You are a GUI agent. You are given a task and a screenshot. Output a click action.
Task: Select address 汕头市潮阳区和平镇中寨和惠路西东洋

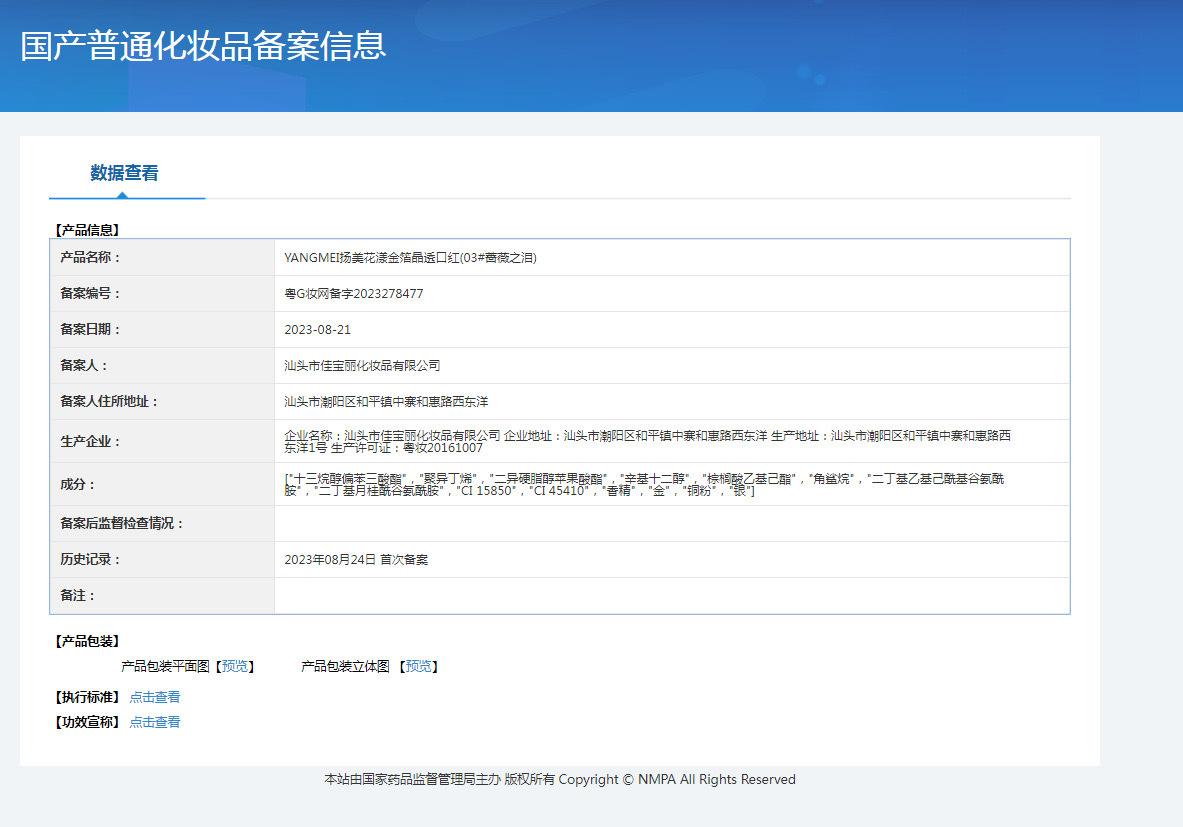click(386, 401)
